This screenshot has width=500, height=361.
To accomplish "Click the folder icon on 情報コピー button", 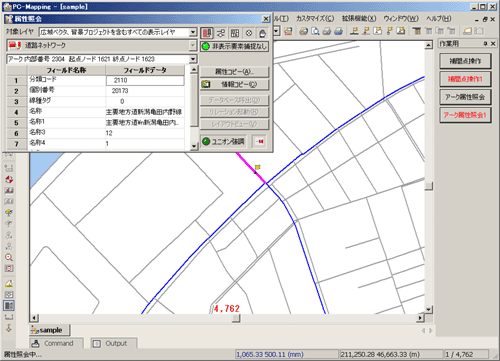I will click(206, 84).
